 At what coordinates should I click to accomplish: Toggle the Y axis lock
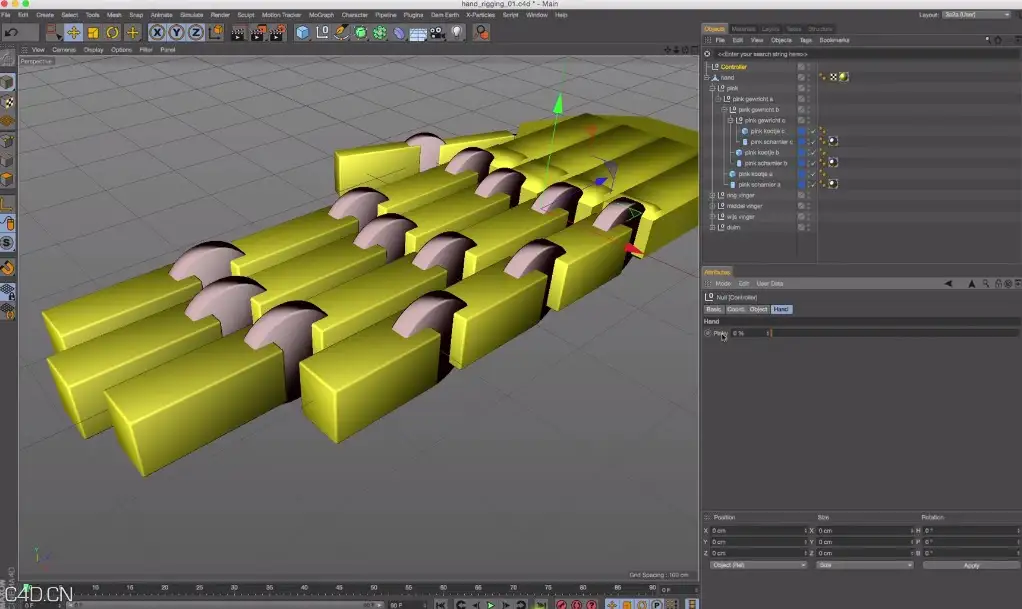click(176, 32)
